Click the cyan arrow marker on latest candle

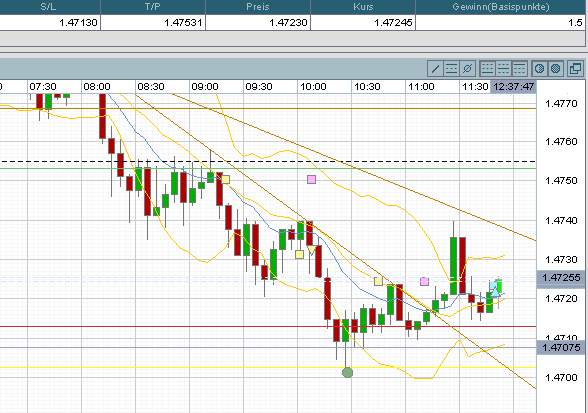point(496,288)
